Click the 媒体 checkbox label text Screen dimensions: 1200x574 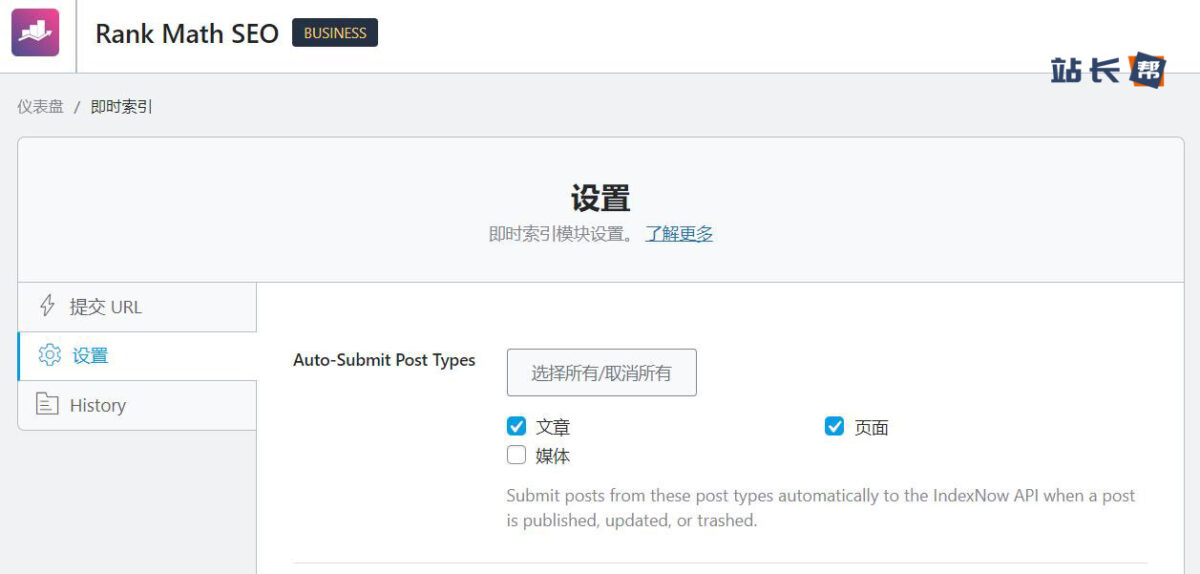coord(553,456)
